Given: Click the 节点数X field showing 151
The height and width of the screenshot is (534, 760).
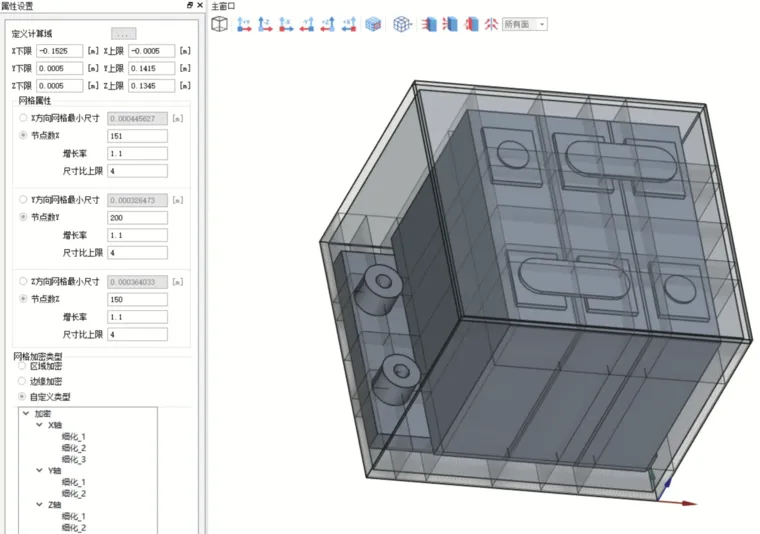Looking at the screenshot, I should 138,136.
